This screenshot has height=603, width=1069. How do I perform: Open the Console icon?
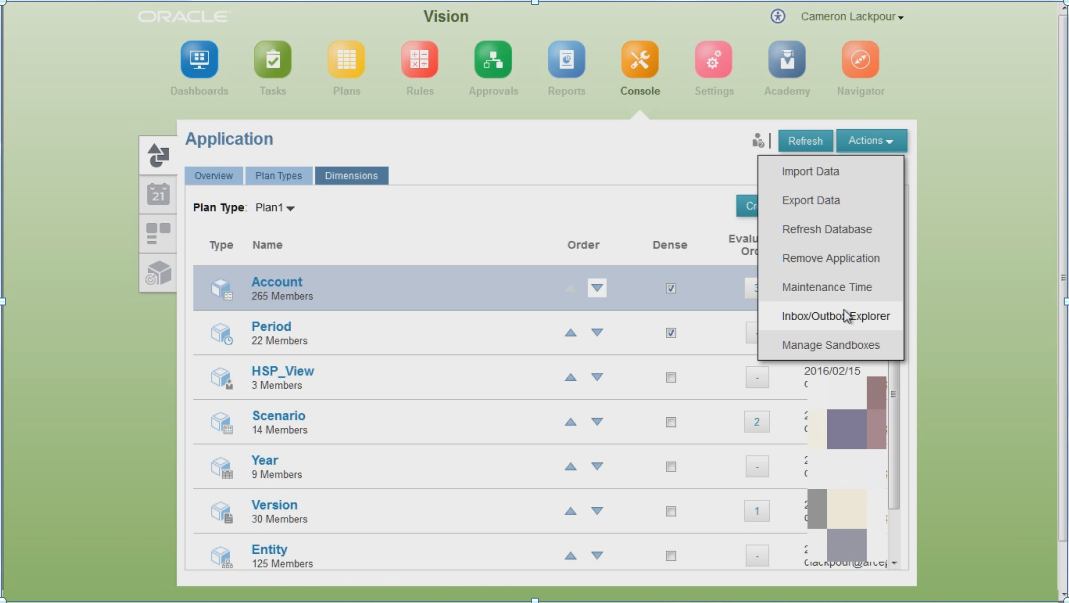click(x=639, y=59)
